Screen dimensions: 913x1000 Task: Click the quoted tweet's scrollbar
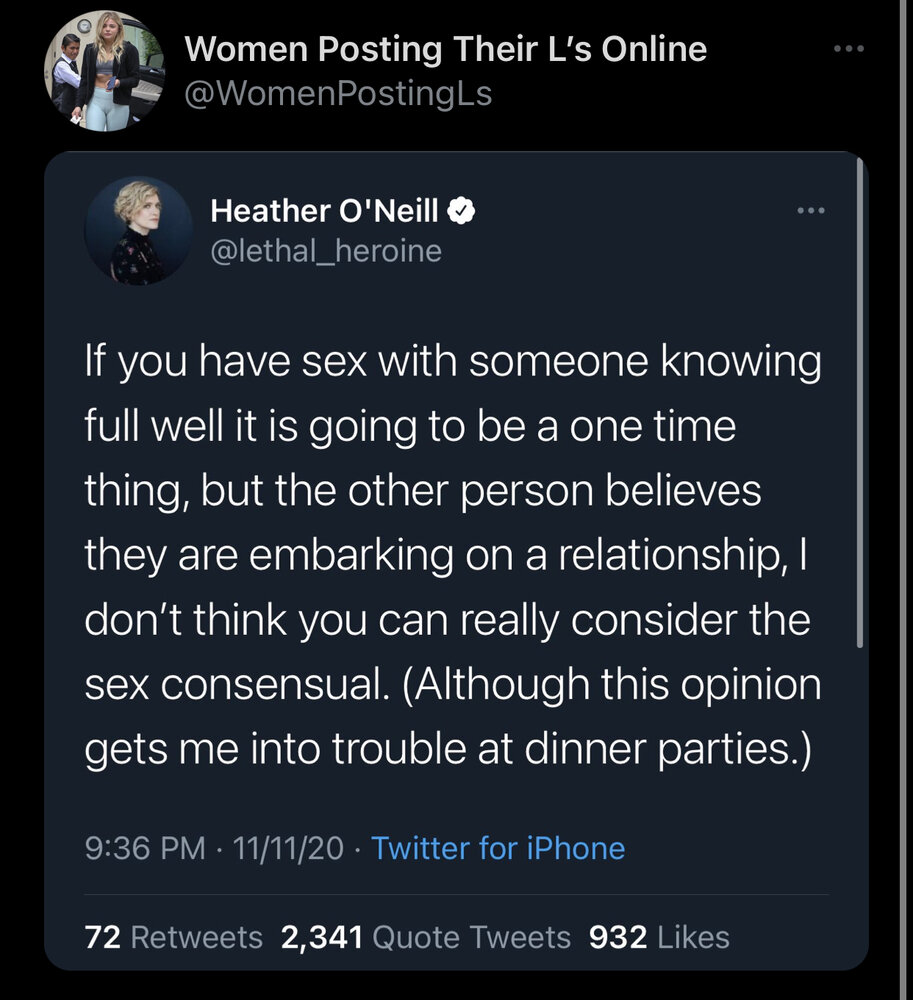(859, 403)
